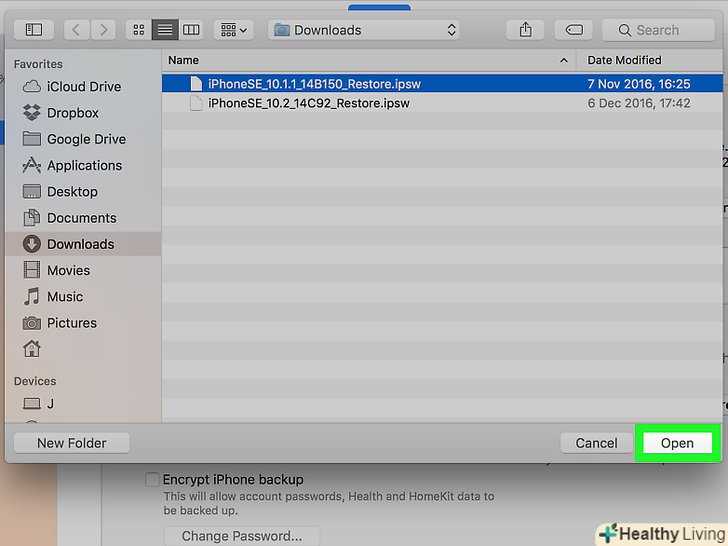The image size is (728, 546).
Task: Click Change Password button in iTunes window
Action: (241, 536)
